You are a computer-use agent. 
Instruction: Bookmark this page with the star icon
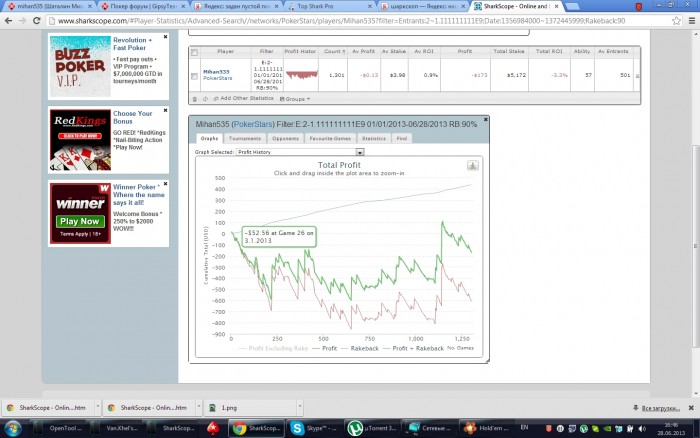click(x=676, y=21)
